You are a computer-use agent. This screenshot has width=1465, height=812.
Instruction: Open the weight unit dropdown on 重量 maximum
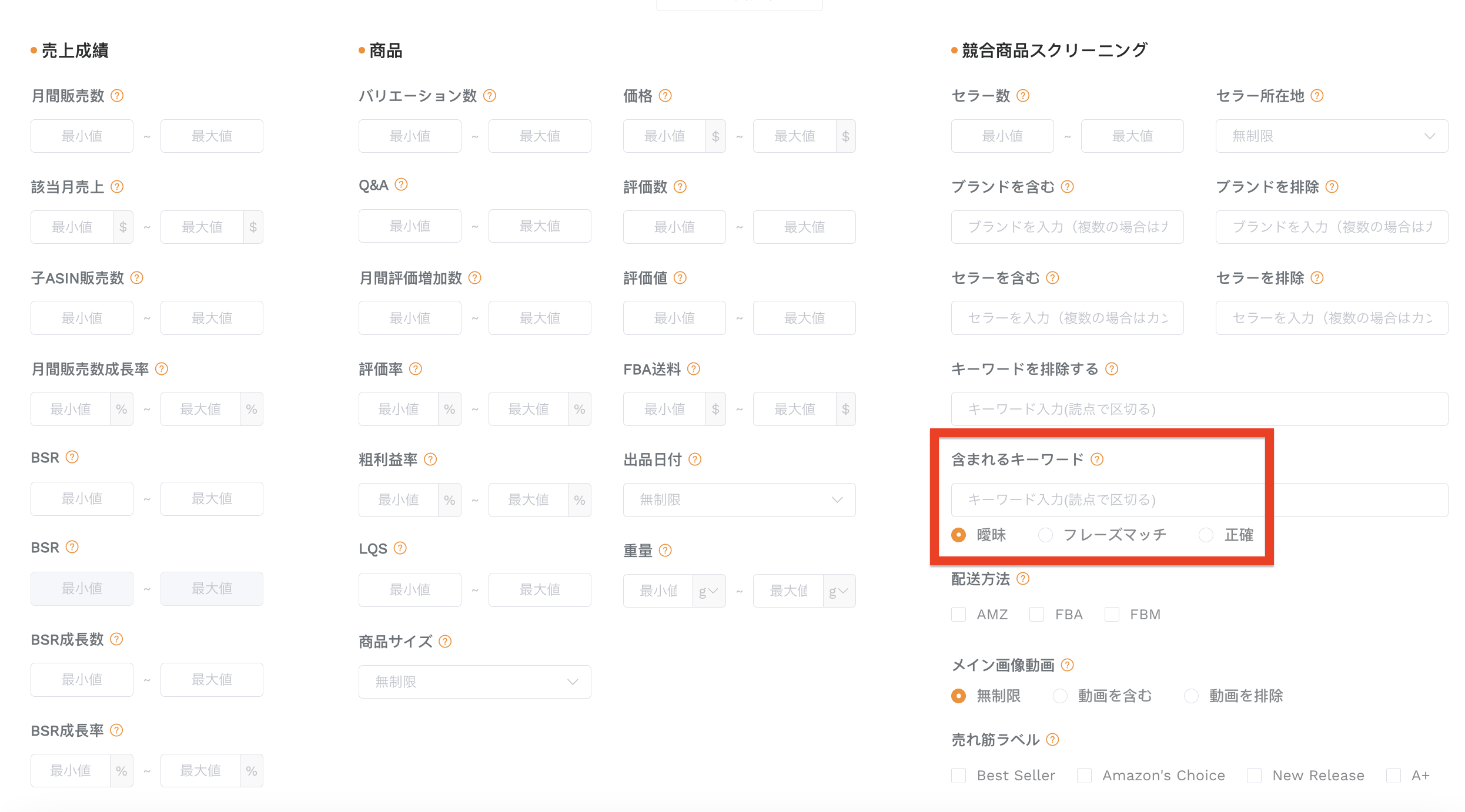point(838,590)
